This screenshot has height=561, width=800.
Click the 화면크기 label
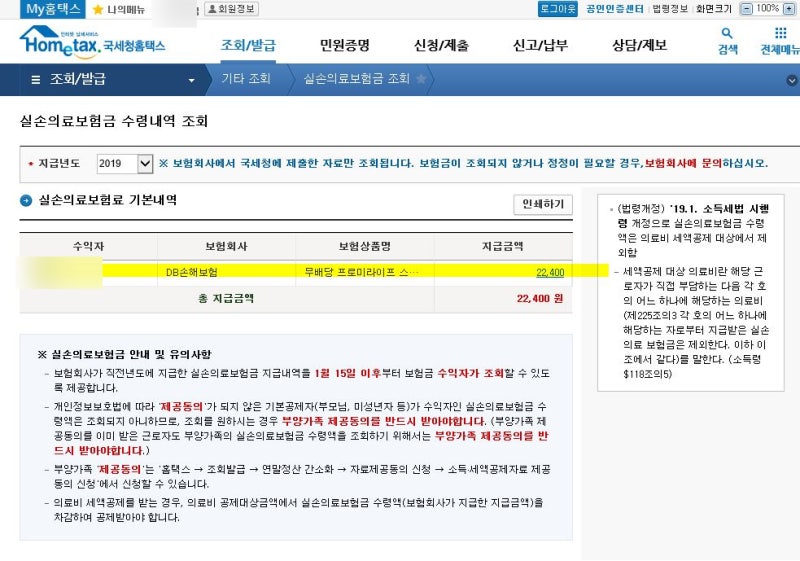point(714,9)
